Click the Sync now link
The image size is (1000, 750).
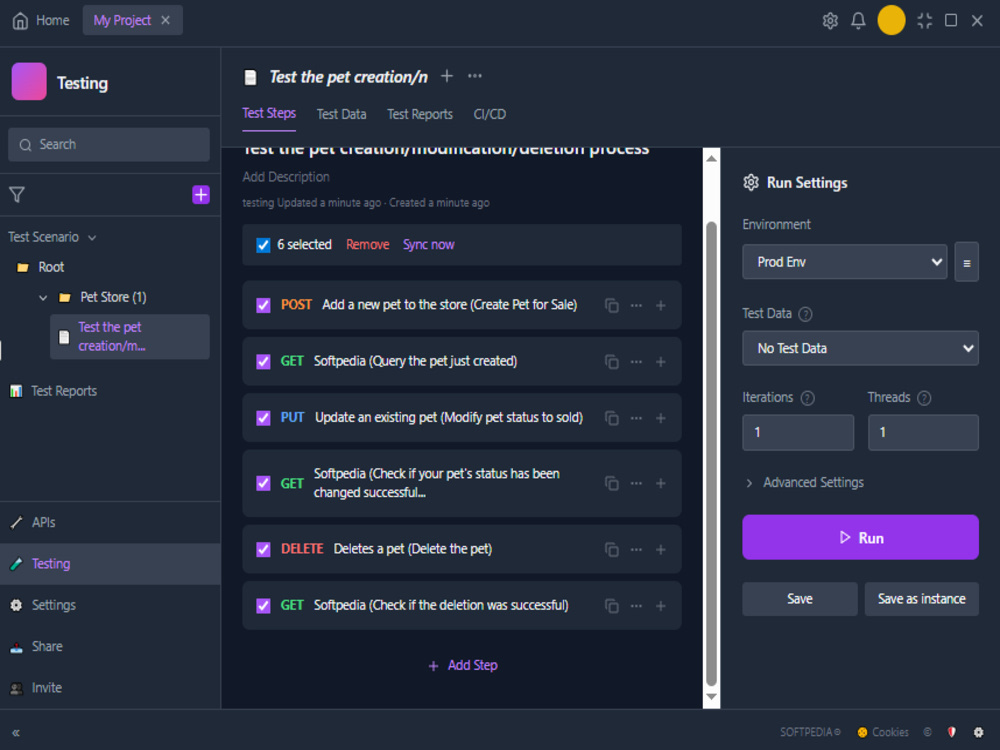pos(429,245)
